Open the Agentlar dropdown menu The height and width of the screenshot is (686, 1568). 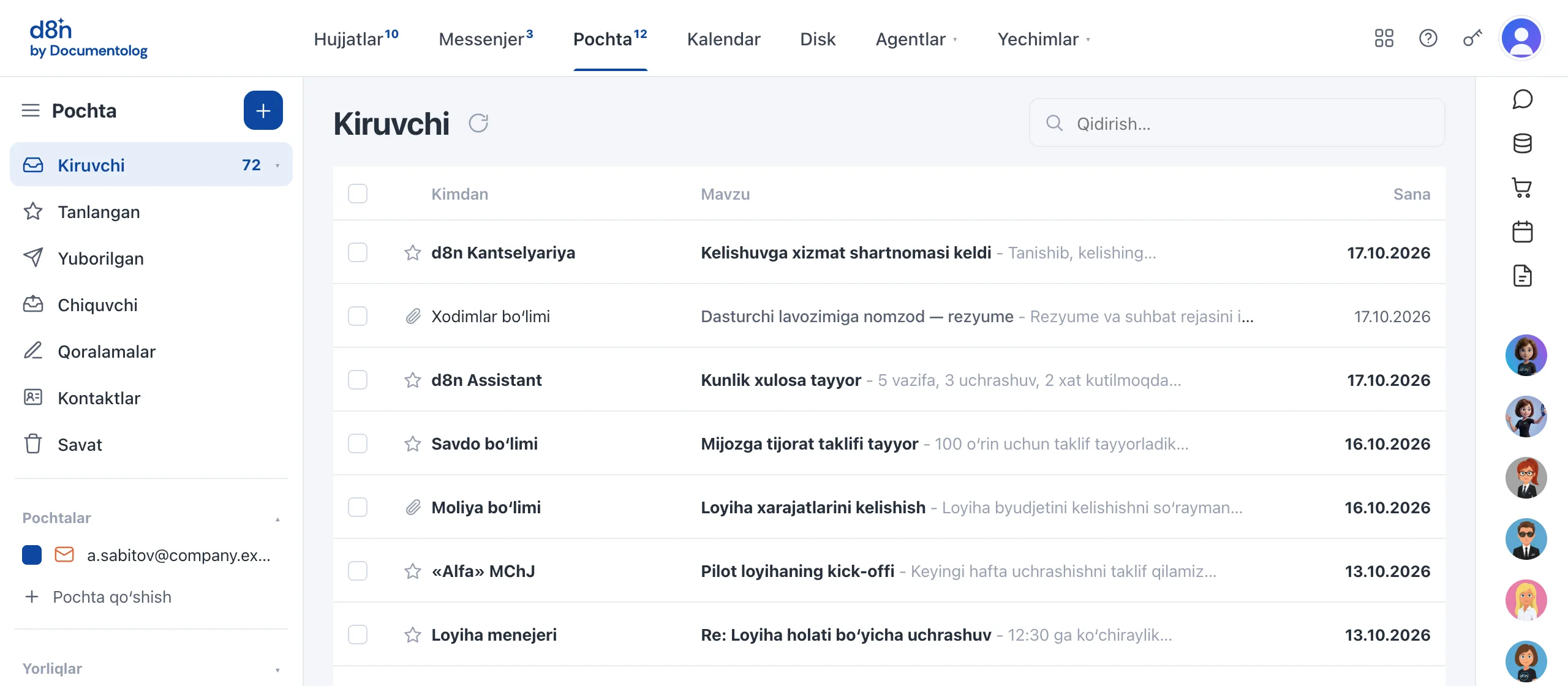click(916, 39)
